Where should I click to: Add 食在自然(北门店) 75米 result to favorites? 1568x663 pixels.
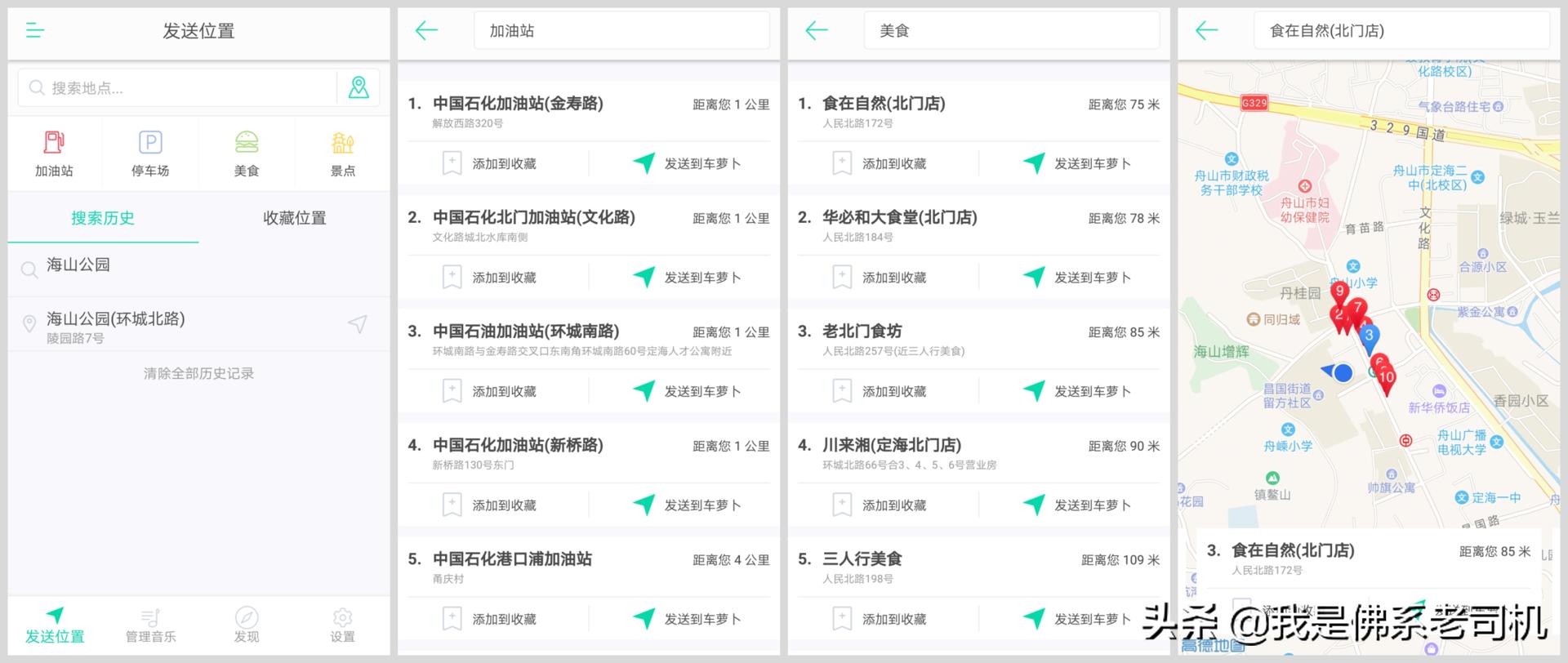pos(879,163)
